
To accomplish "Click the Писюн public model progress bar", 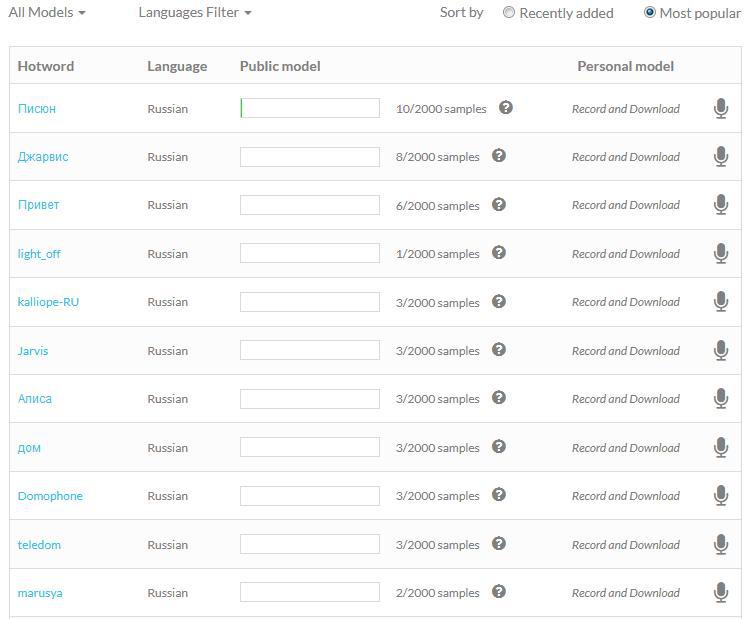I will point(310,108).
